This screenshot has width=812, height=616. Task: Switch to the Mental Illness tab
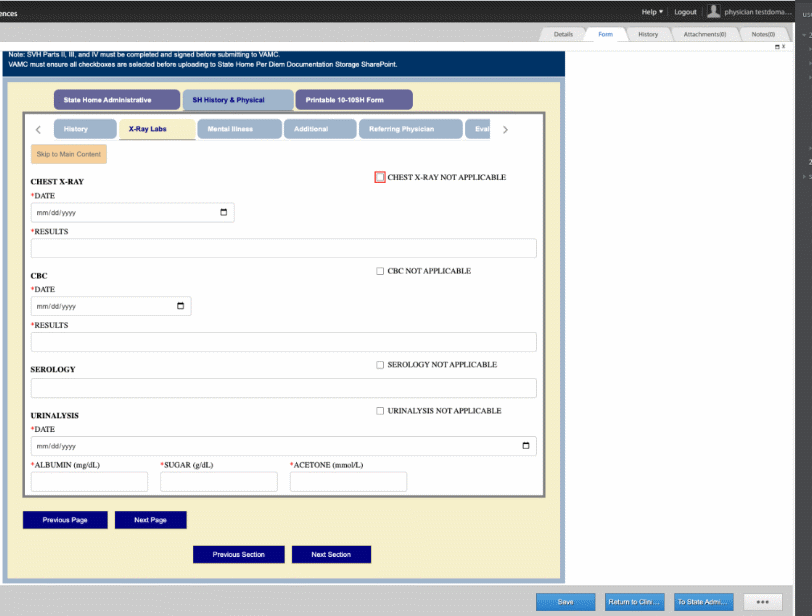click(x=231, y=129)
